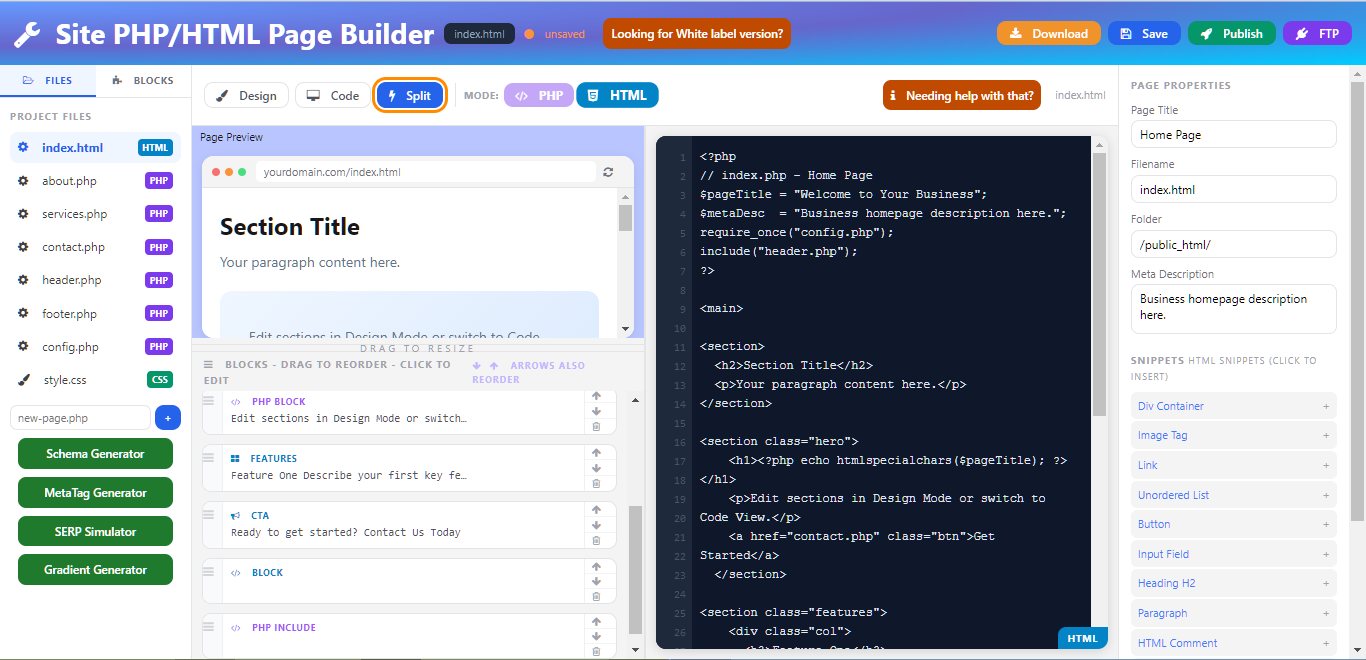Open header.php file
The width and height of the screenshot is (1366, 660).
pos(95,280)
